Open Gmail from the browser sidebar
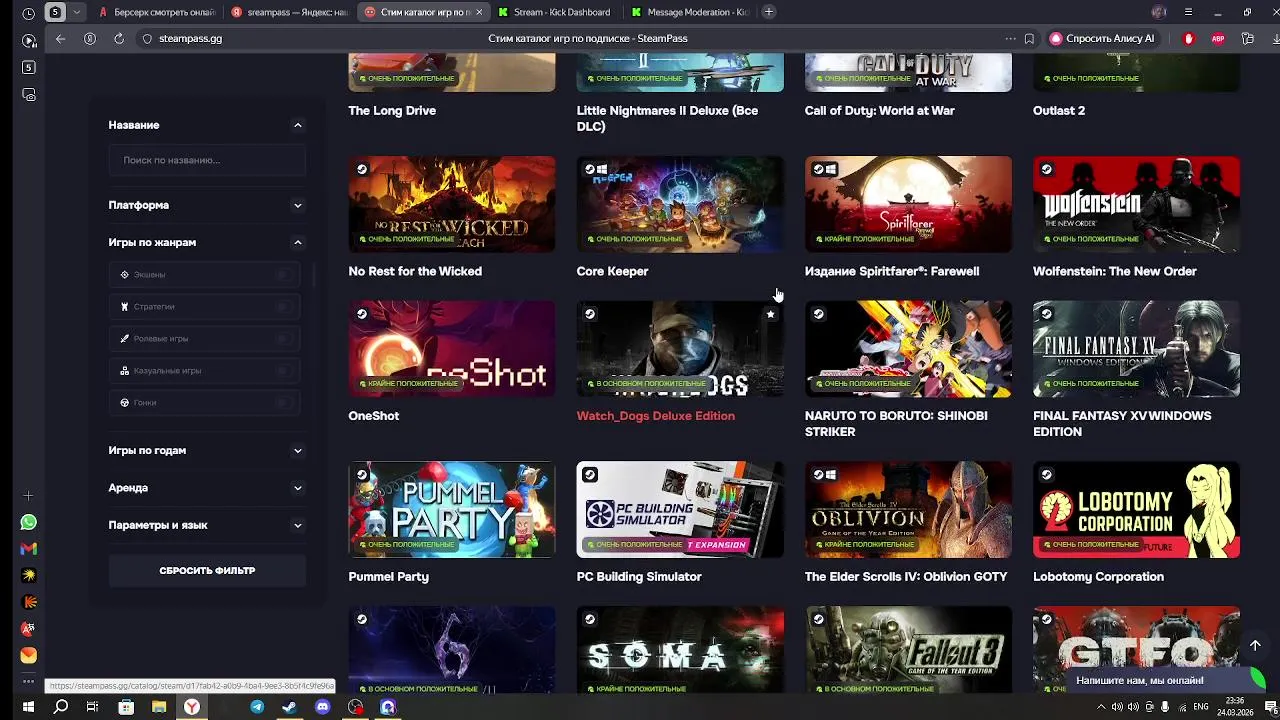The image size is (1280, 720). pos(28,548)
